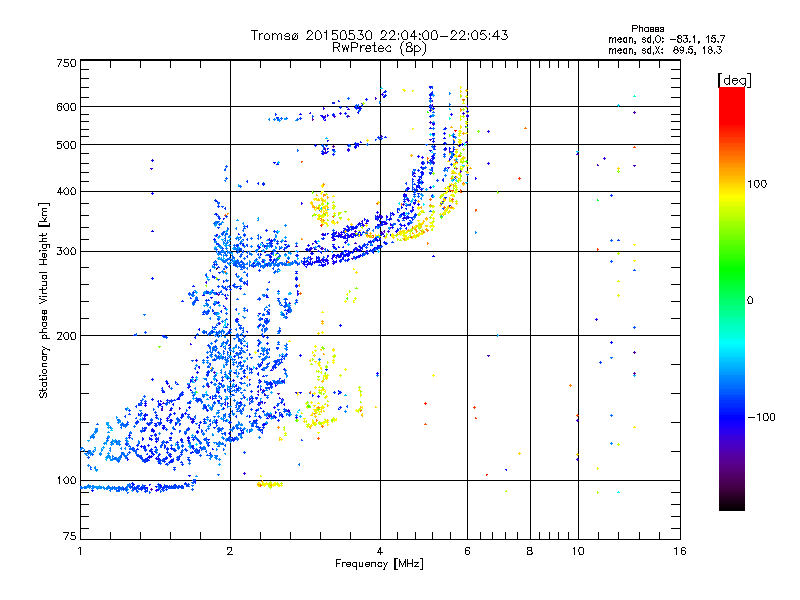Click the "[deg]" colorbar unit label

tap(734, 80)
